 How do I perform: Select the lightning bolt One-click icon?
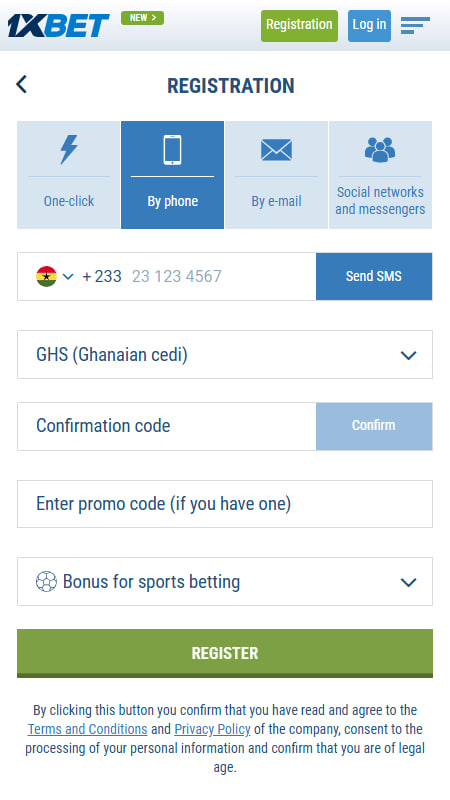69,149
